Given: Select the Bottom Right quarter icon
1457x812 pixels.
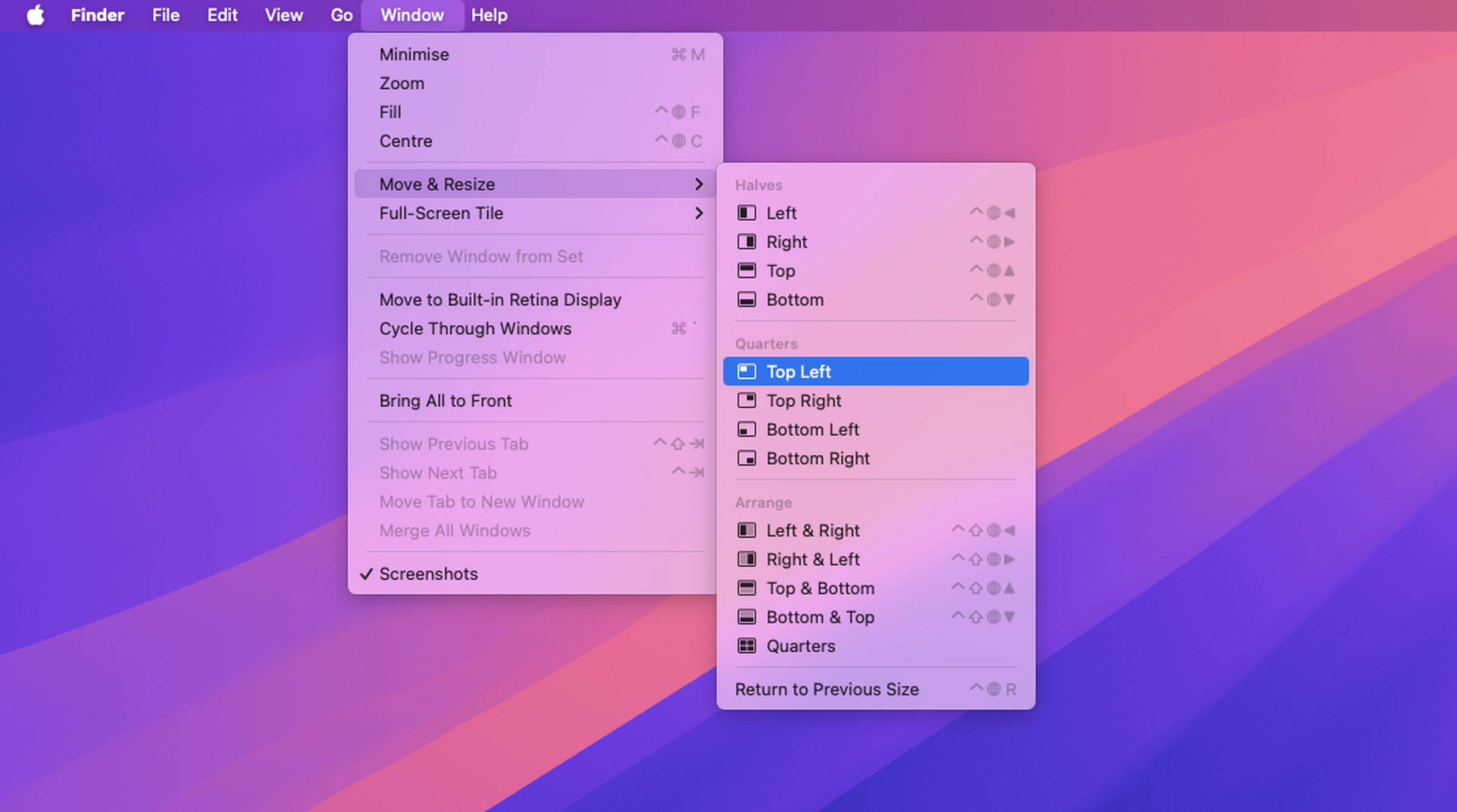Looking at the screenshot, I should (747, 458).
